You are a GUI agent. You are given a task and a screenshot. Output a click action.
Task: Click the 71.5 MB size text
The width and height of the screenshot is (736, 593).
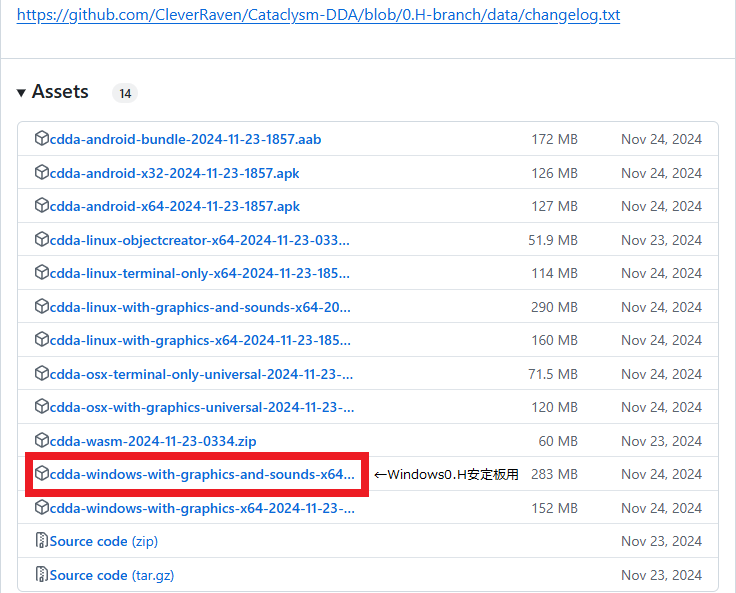553,374
